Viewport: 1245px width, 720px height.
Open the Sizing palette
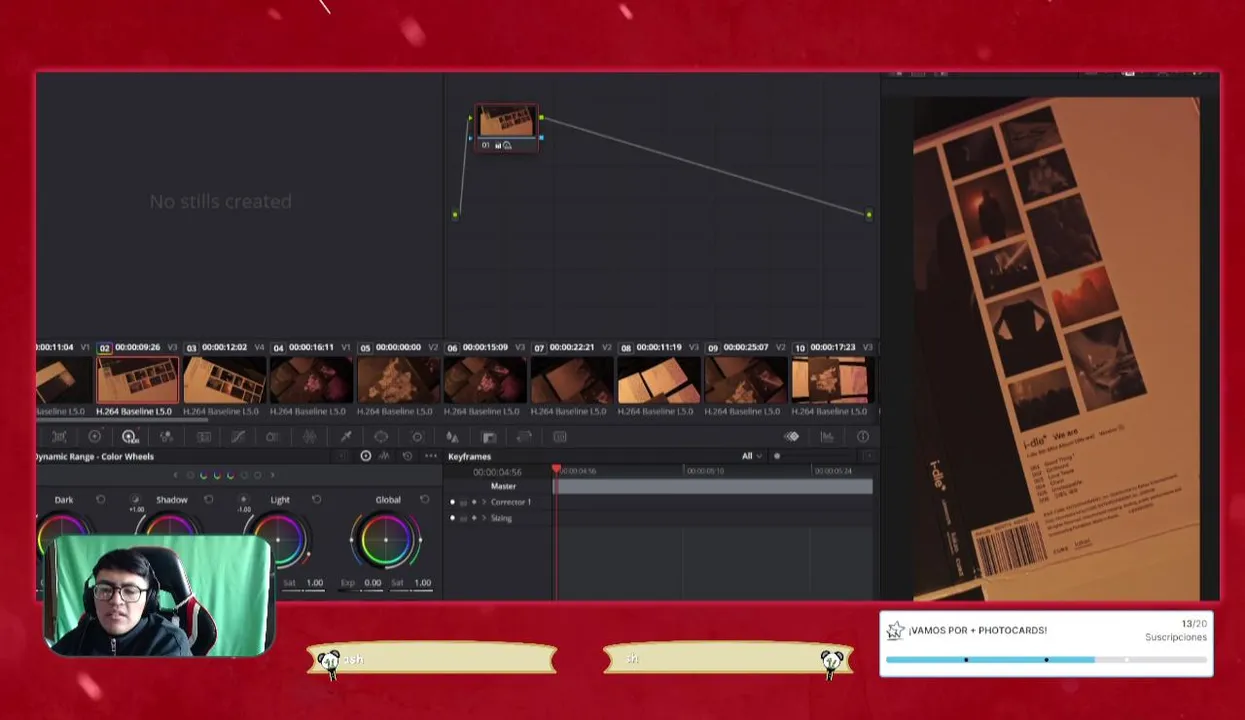(x=523, y=437)
